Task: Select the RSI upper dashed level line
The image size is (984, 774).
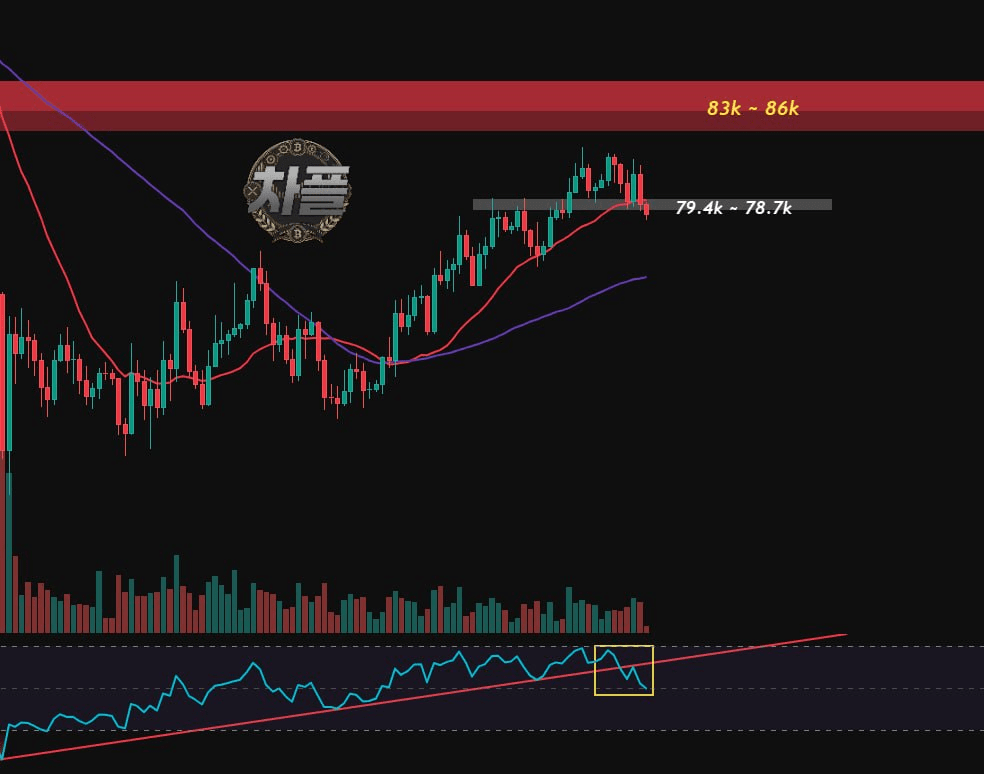Action: [x=492, y=646]
